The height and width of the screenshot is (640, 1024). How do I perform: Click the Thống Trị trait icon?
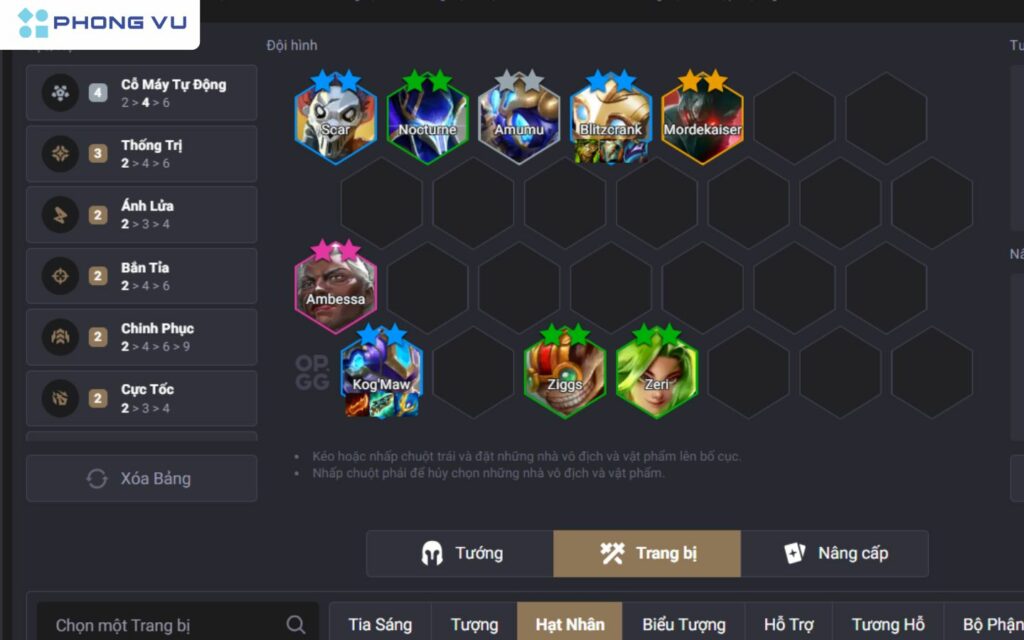[x=60, y=153]
